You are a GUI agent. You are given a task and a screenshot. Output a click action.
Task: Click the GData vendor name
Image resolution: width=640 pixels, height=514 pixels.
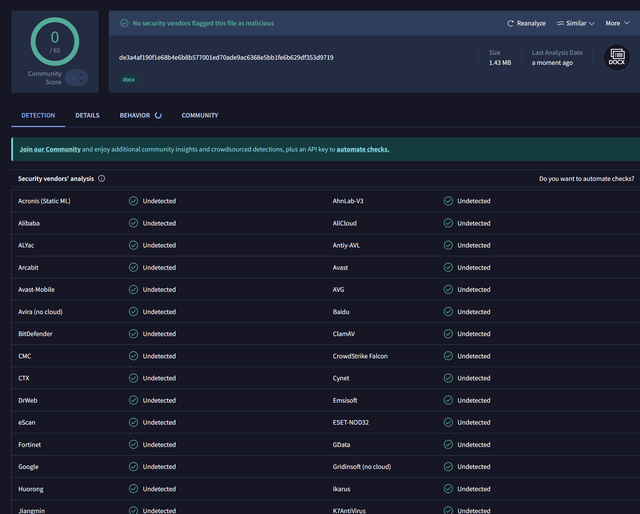click(x=341, y=445)
